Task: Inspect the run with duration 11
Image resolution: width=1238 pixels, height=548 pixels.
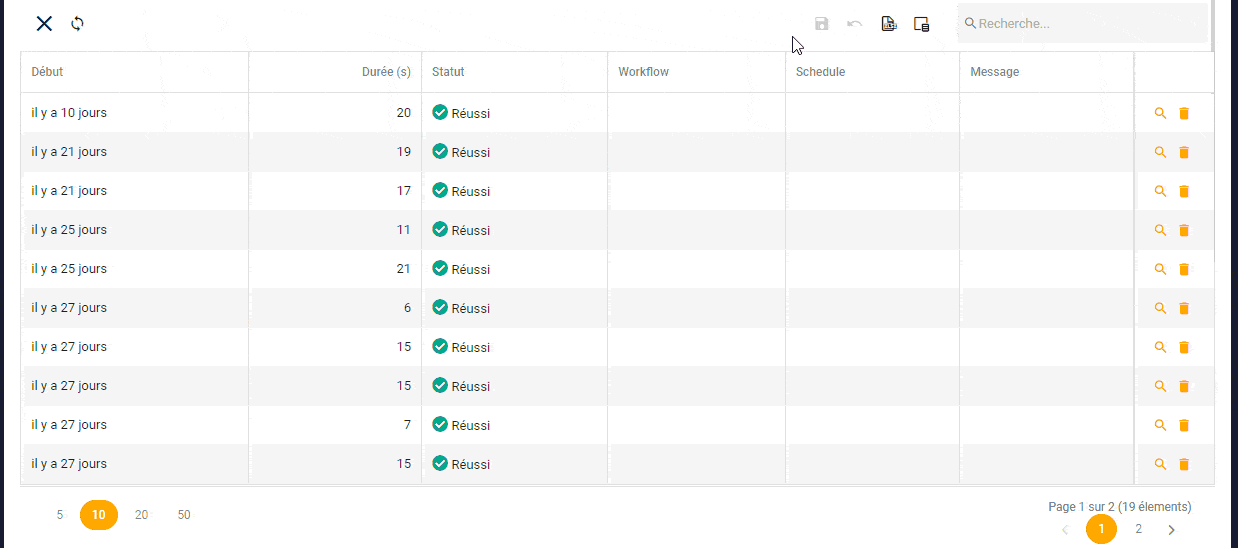Action: (1160, 230)
